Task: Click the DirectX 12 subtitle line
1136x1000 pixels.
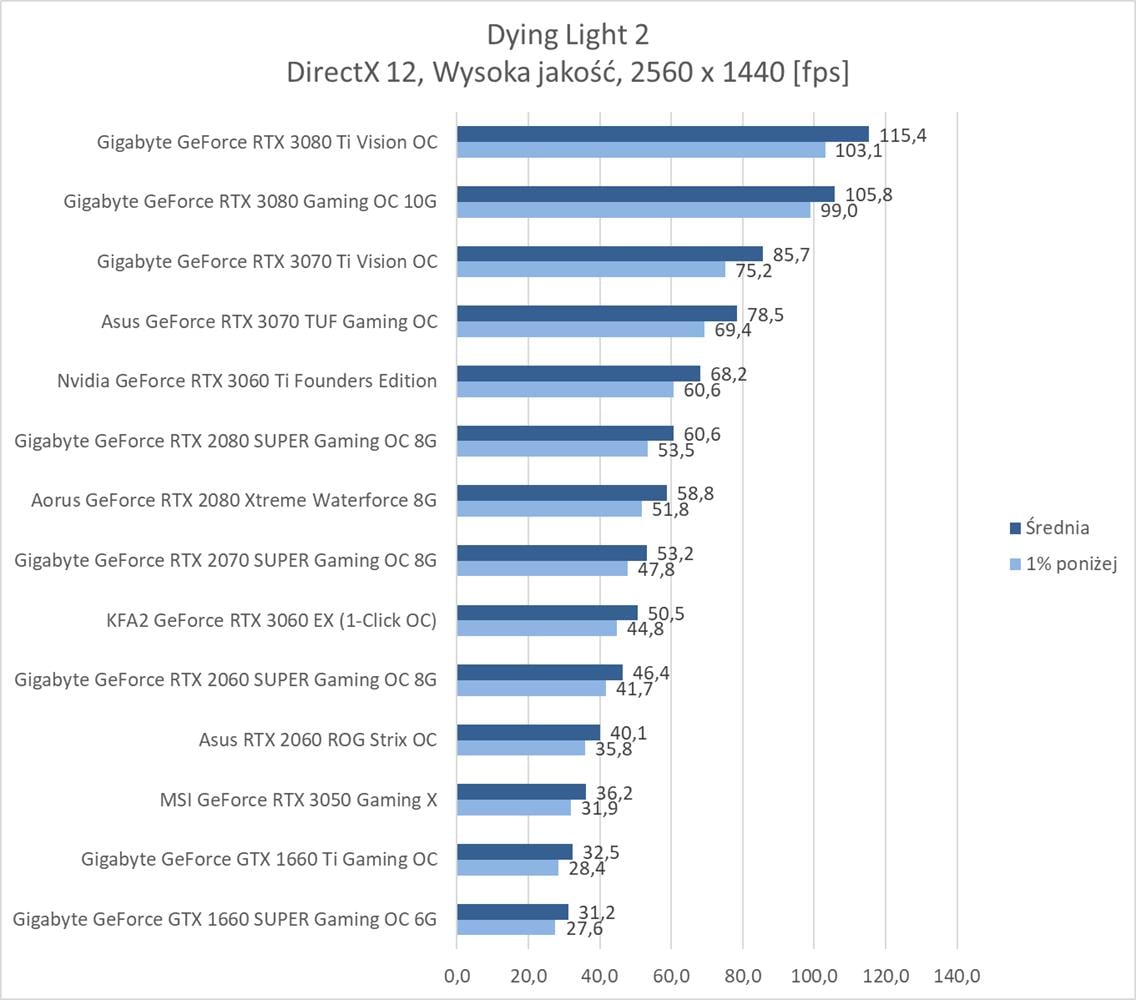Action: point(567,73)
